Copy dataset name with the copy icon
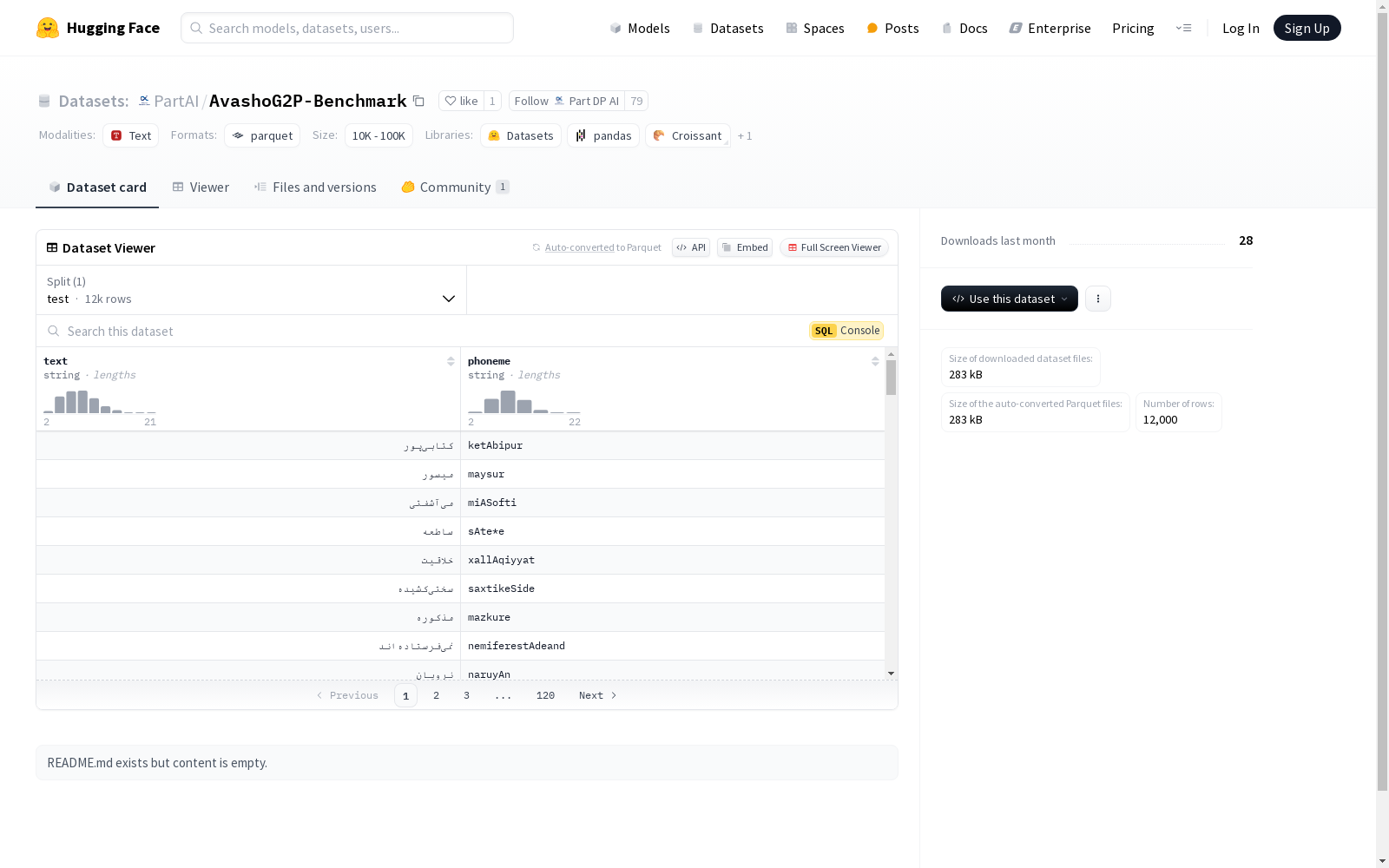Viewport: 1389px width, 868px height. click(418, 101)
